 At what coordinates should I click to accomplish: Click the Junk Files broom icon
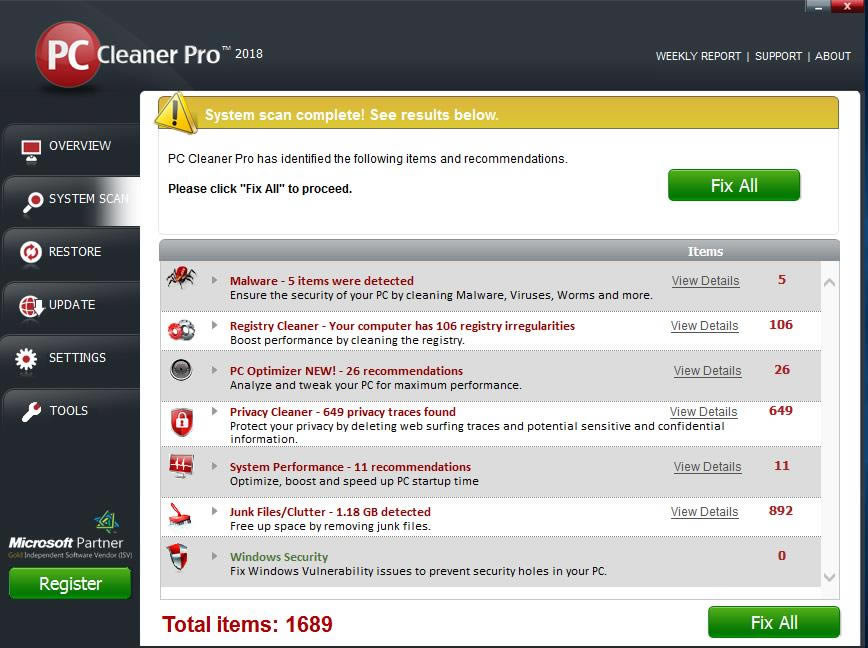tap(181, 514)
